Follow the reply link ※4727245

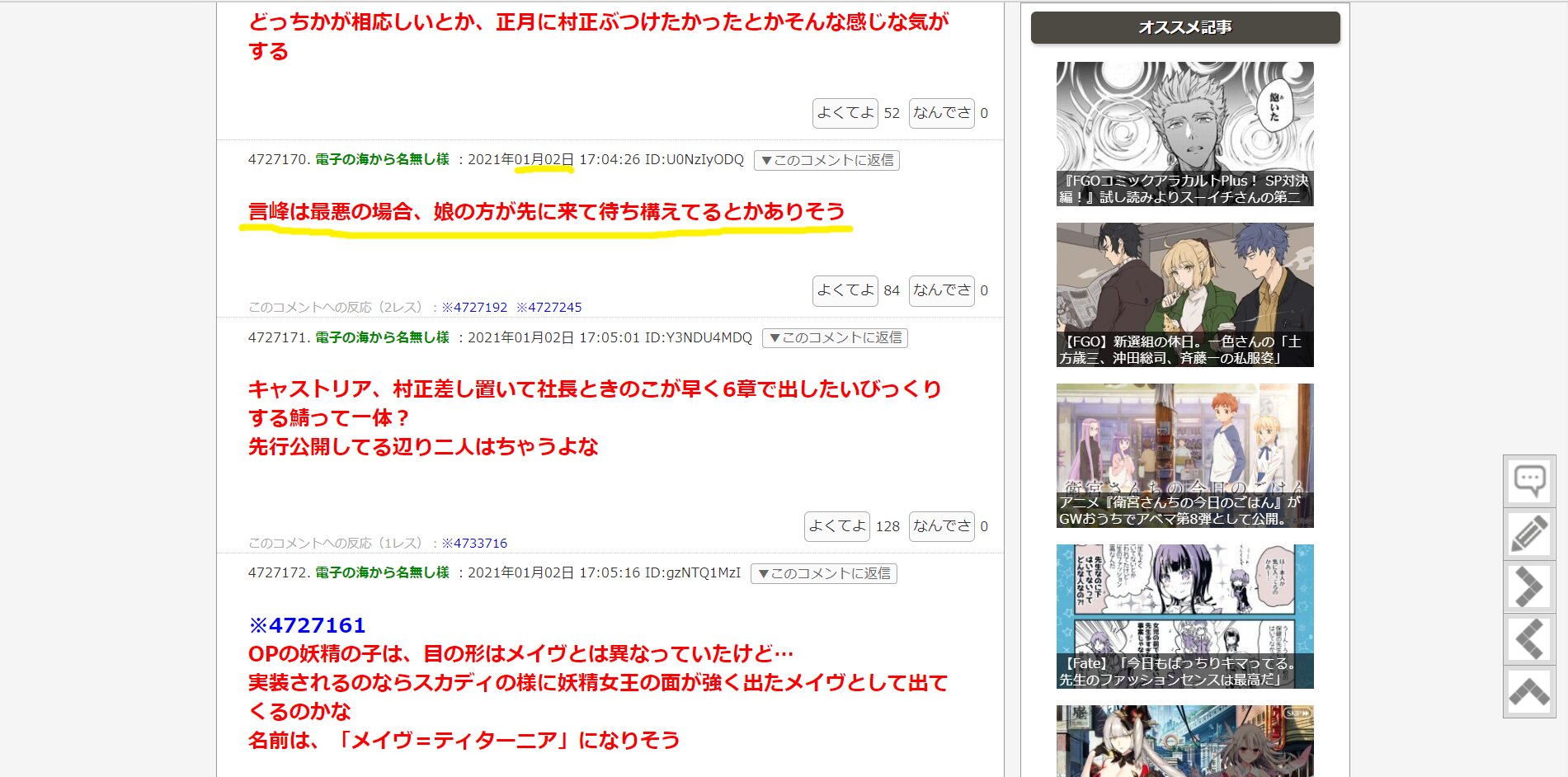[549, 308]
